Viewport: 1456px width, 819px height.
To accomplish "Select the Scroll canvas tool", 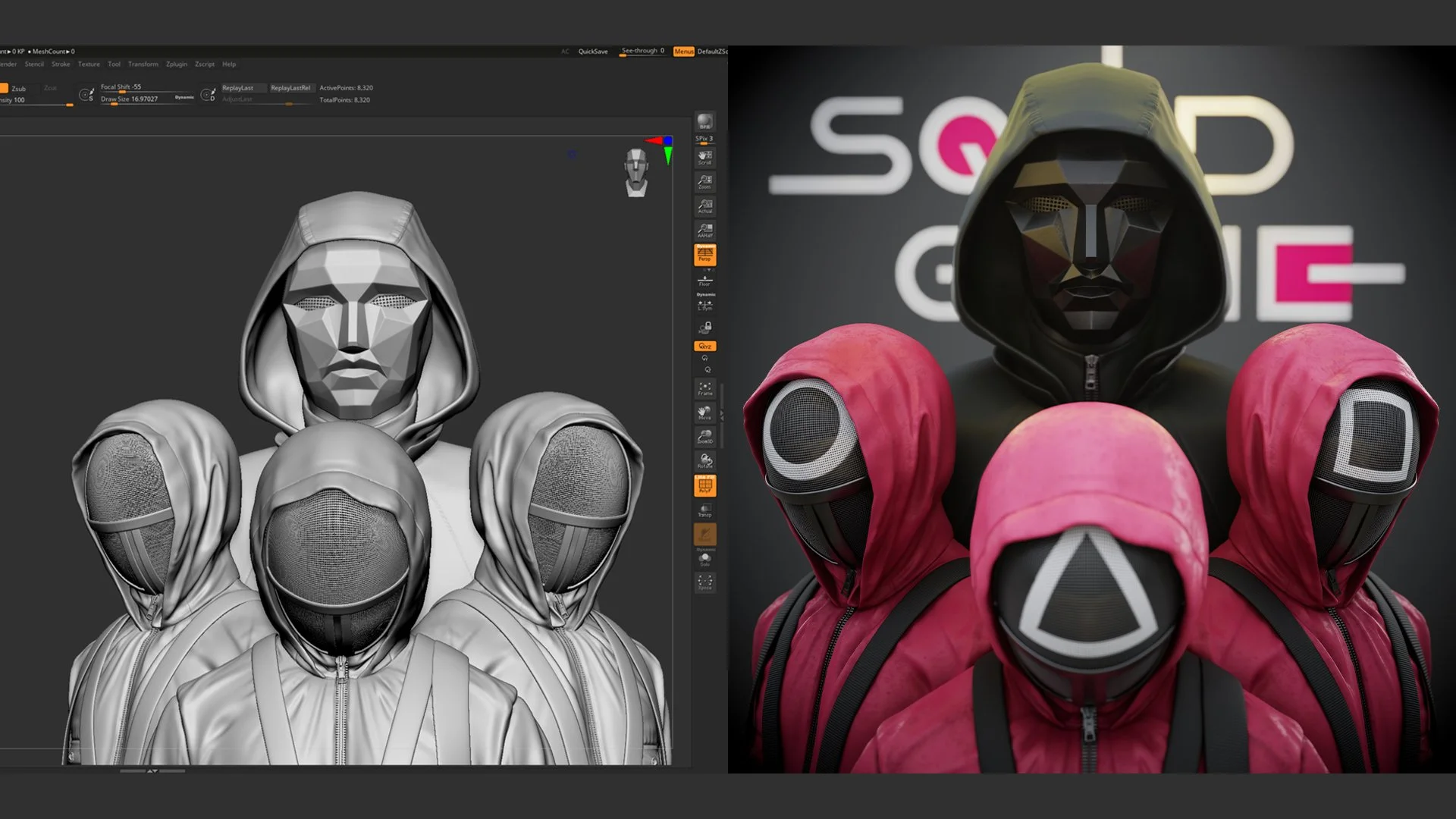I will [x=704, y=158].
